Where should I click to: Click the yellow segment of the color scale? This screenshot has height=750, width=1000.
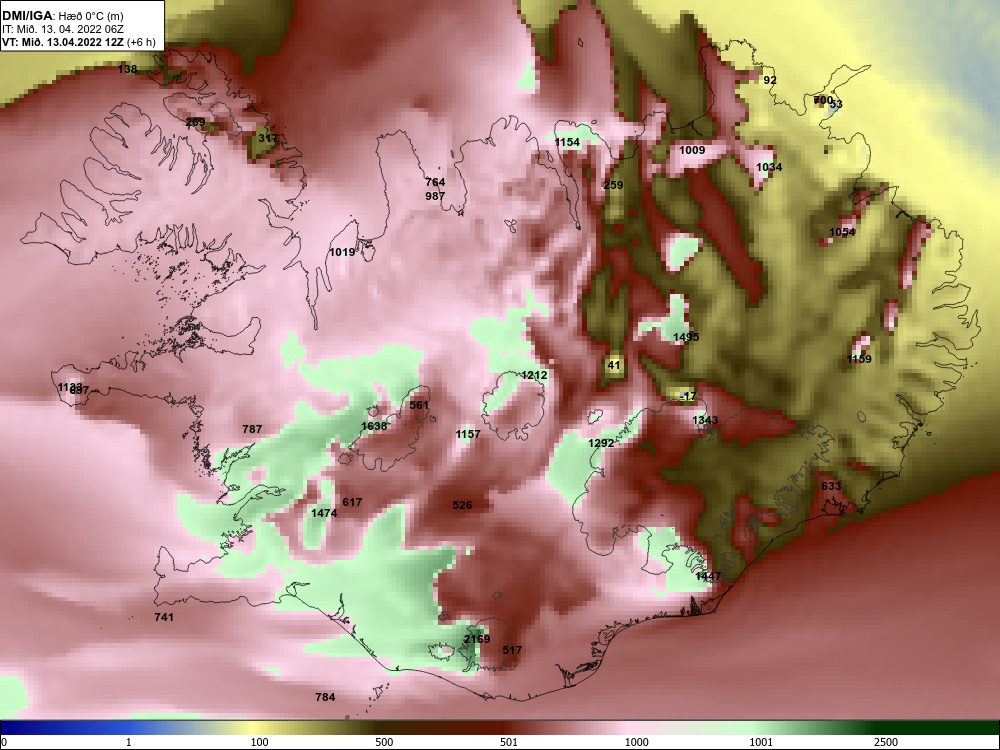252,728
